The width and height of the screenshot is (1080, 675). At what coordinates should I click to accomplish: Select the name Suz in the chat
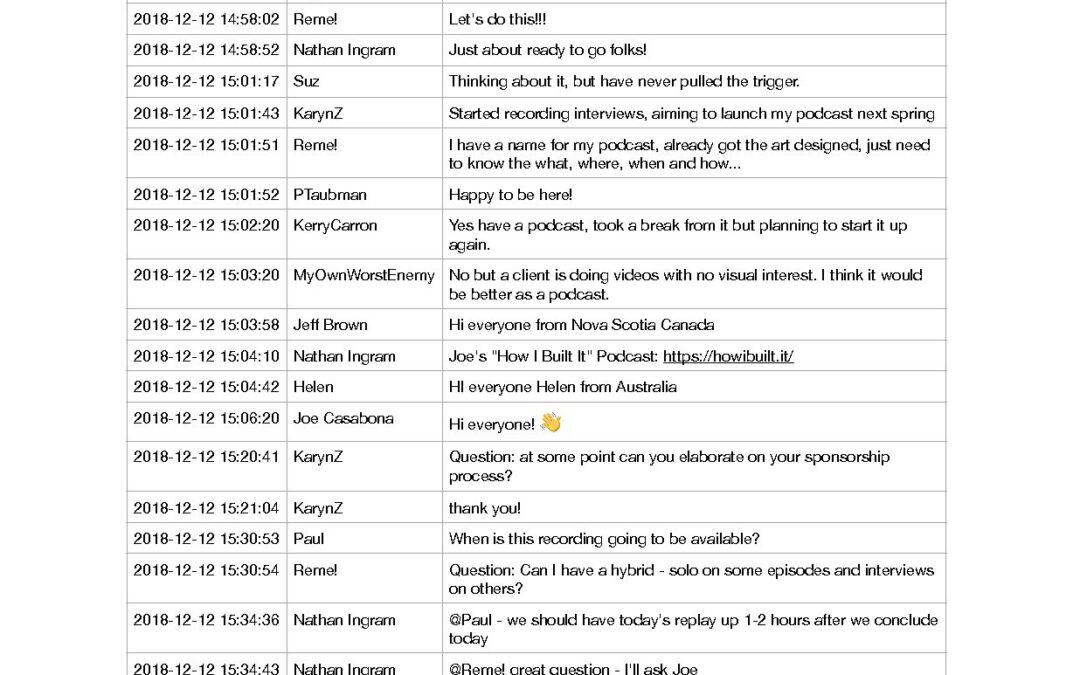[306, 82]
